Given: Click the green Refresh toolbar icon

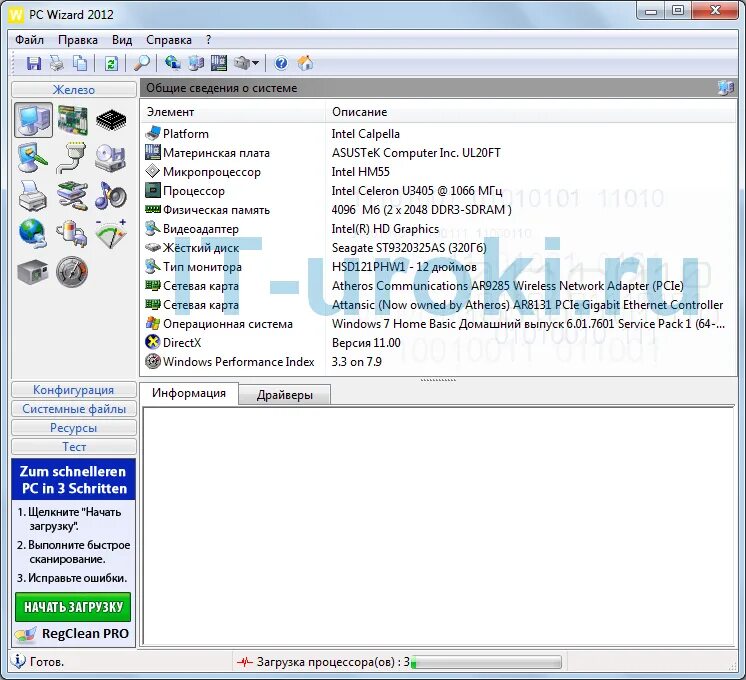Looking at the screenshot, I should (111, 63).
